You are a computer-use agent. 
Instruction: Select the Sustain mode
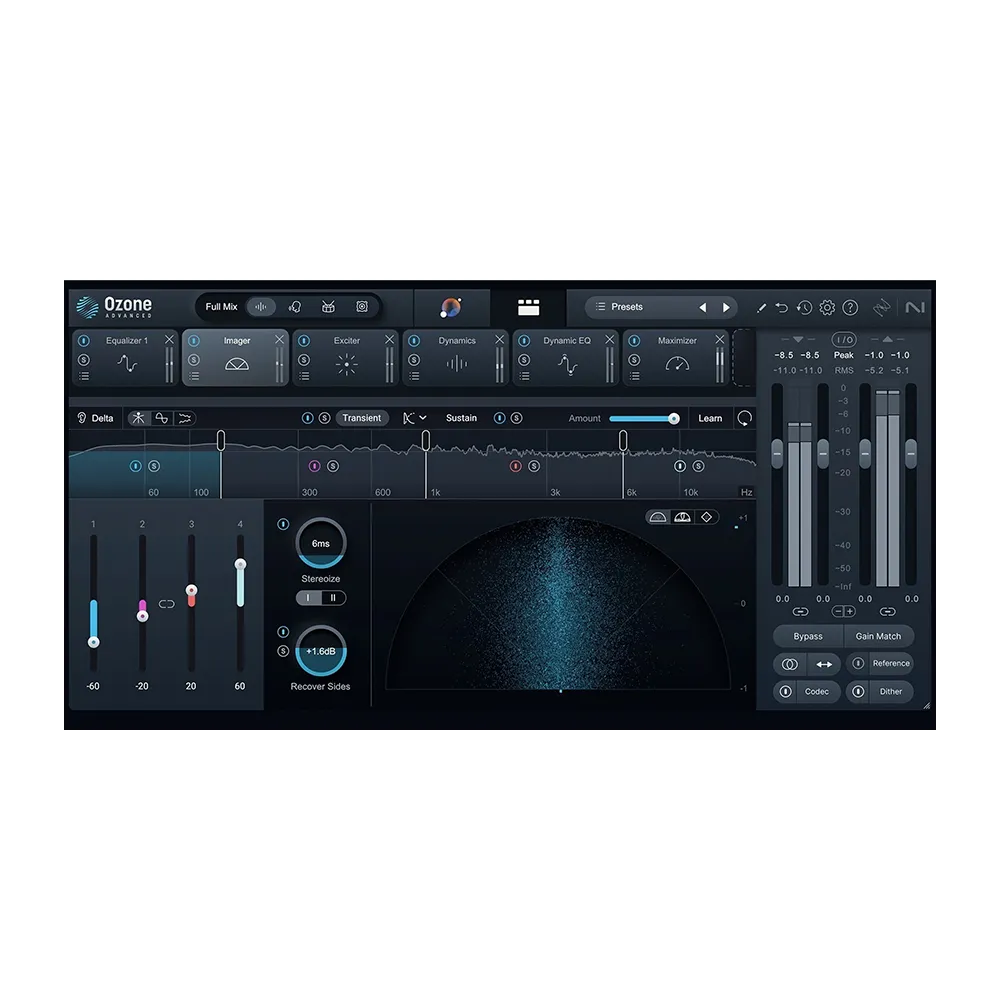[461, 418]
